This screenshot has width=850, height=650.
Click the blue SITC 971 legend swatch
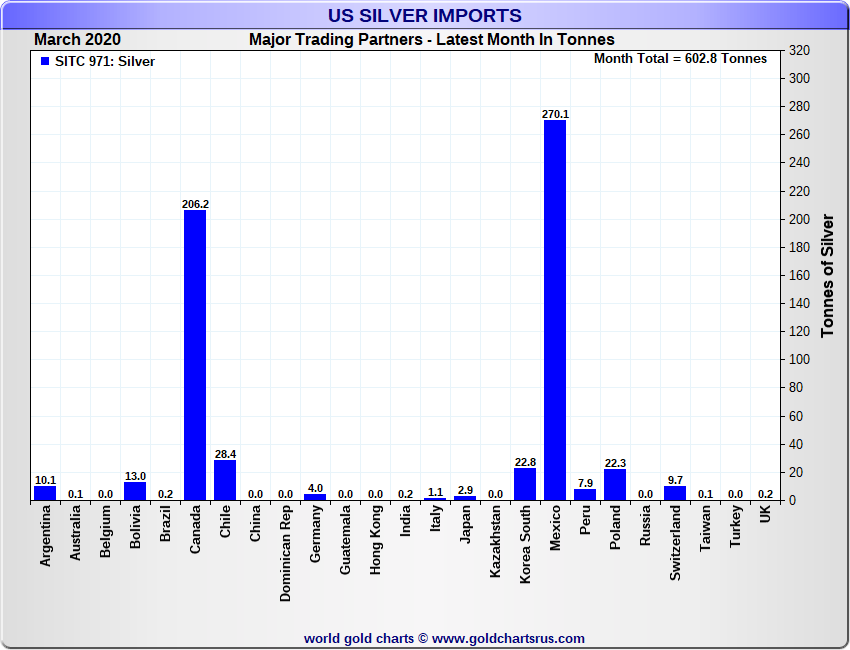[45, 61]
